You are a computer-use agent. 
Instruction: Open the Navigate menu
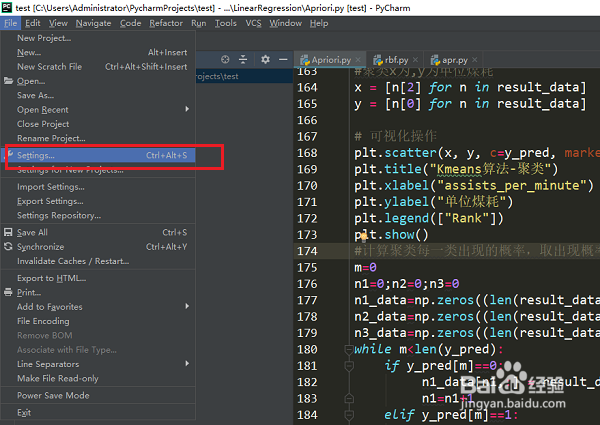tap(93, 23)
